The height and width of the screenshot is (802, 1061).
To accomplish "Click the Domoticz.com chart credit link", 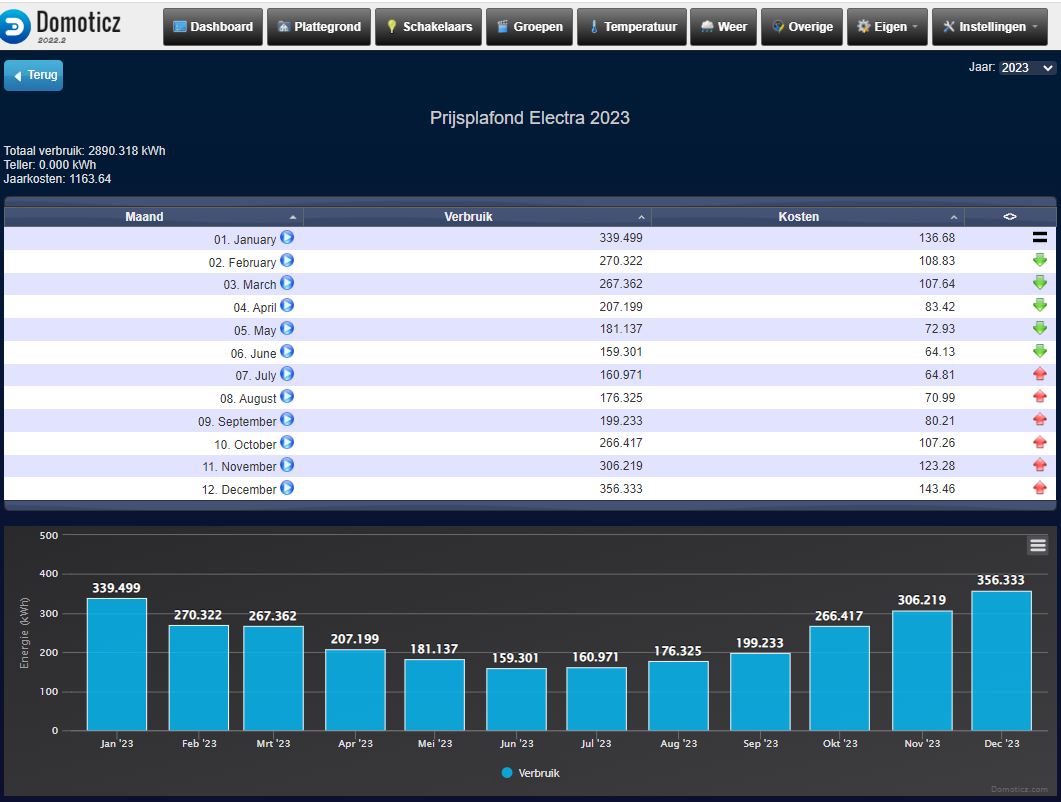I will pos(1019,789).
